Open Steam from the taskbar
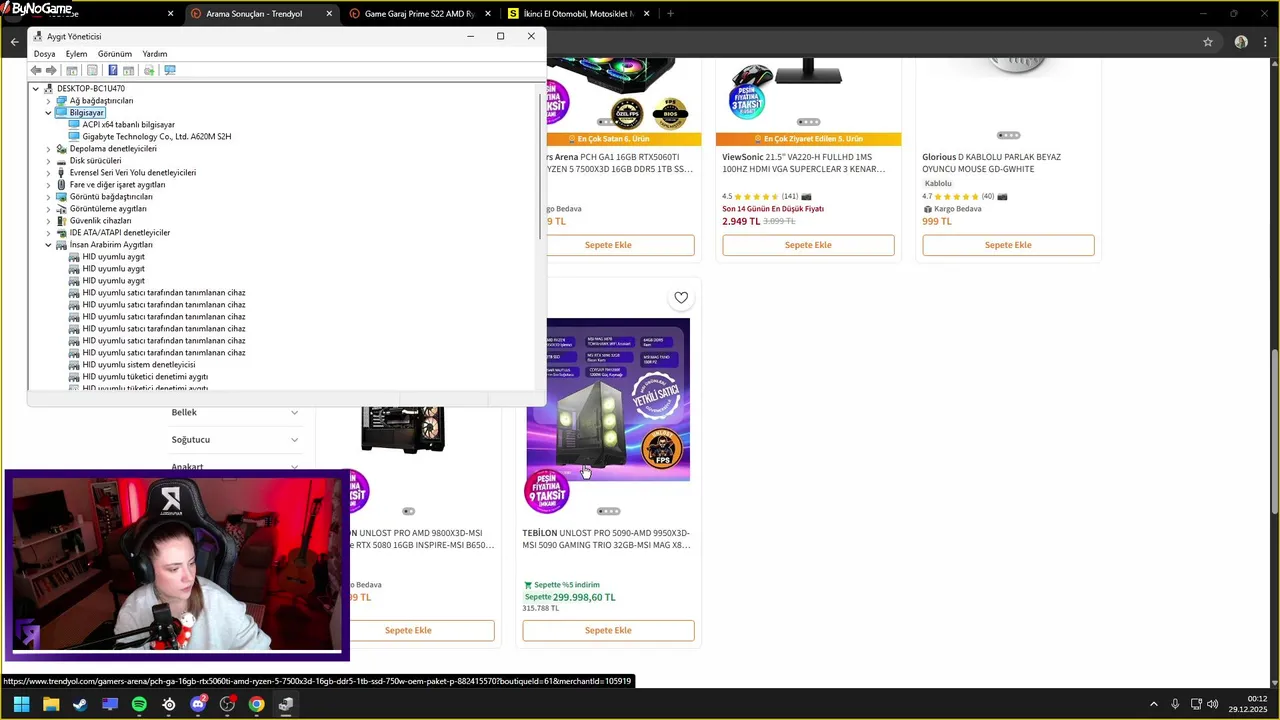The width and height of the screenshot is (1280, 720). (80, 704)
